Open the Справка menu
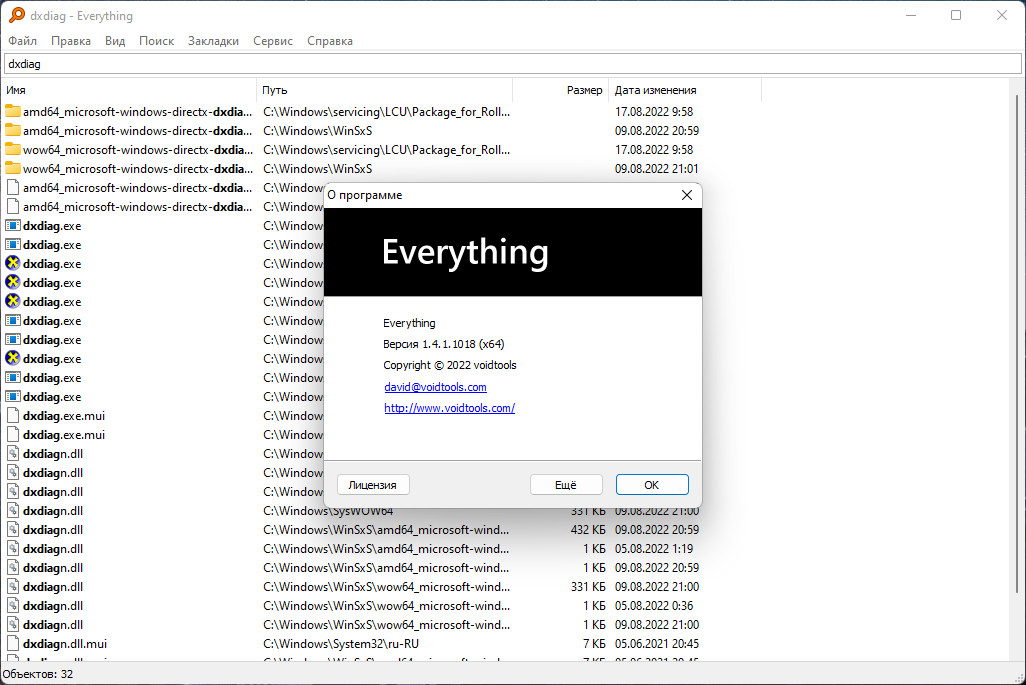1026x685 pixels. point(329,41)
